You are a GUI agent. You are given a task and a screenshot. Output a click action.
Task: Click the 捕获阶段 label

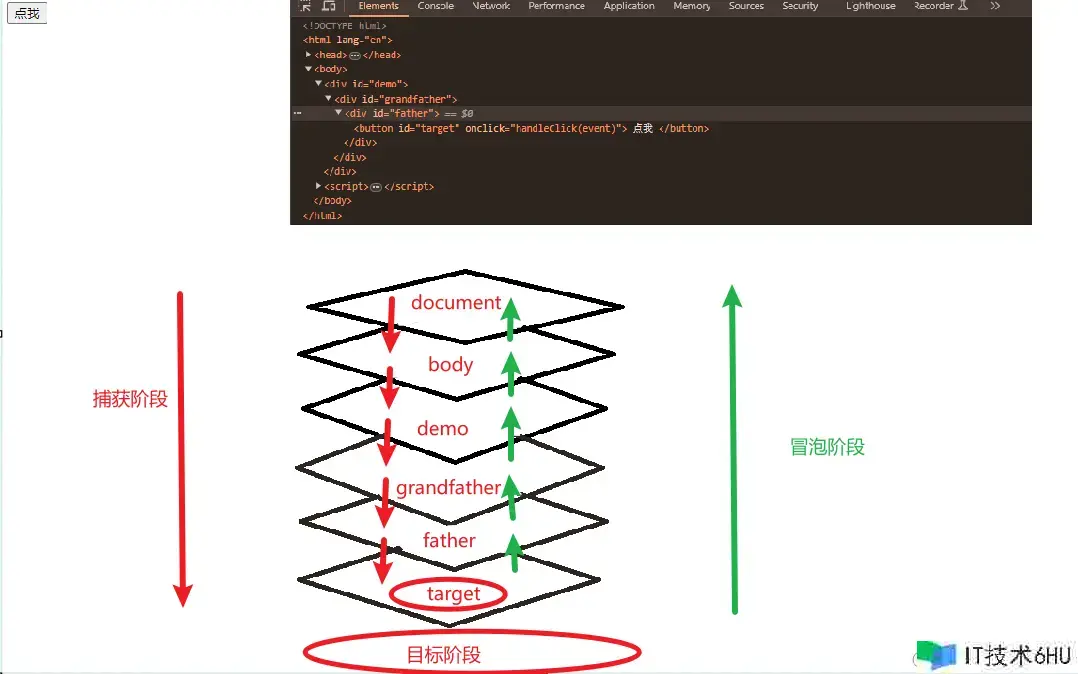130,399
